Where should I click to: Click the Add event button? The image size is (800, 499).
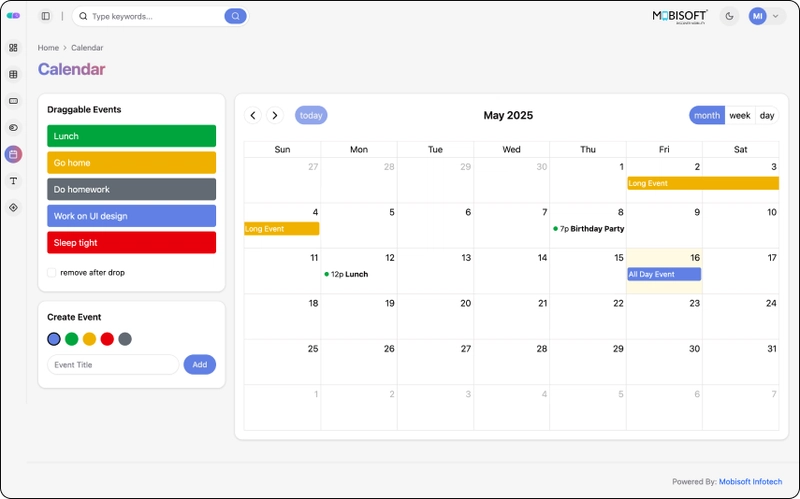point(199,365)
